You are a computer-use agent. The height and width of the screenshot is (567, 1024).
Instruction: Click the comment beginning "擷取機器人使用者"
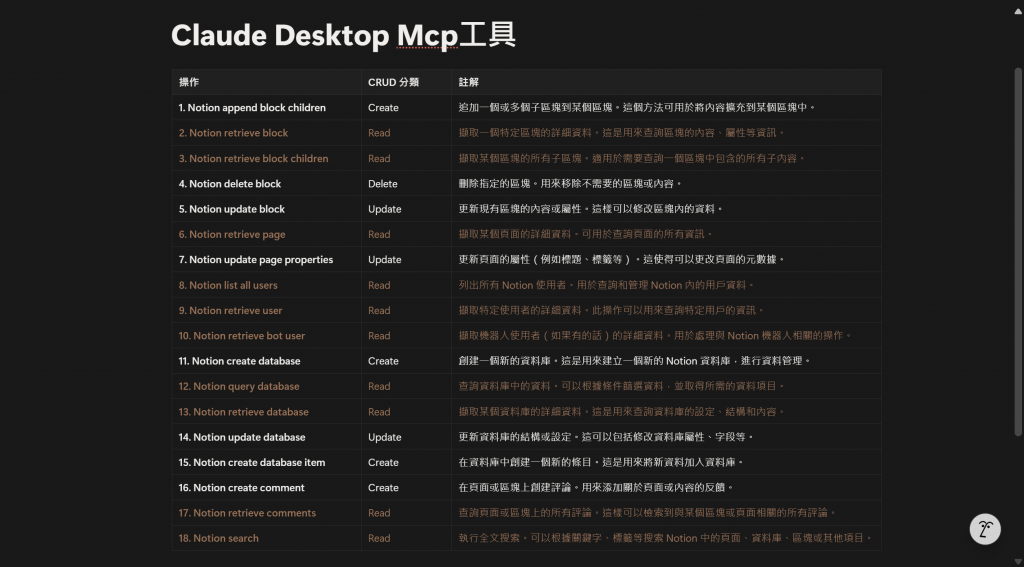(x=666, y=335)
